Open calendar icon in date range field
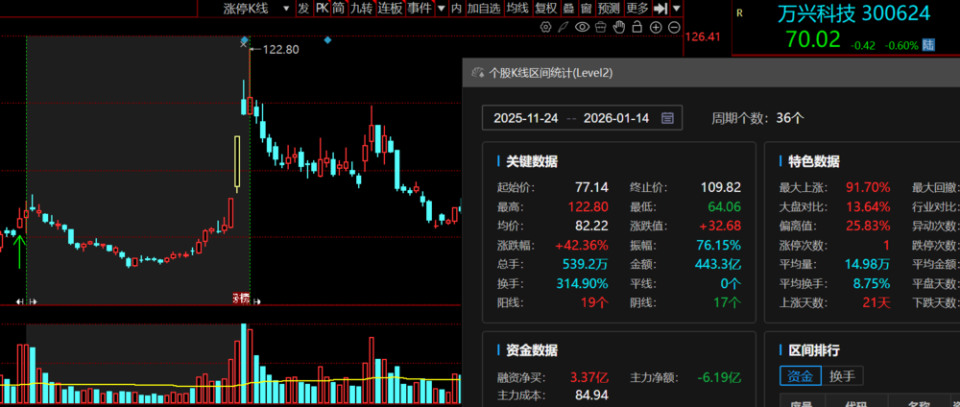The height and width of the screenshot is (407, 960). coord(667,118)
